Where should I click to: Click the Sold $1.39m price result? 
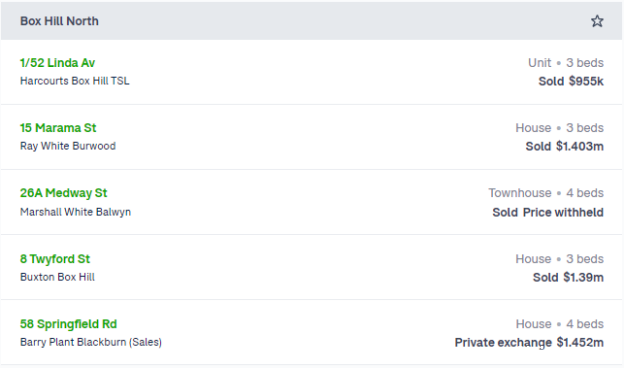click(568, 277)
